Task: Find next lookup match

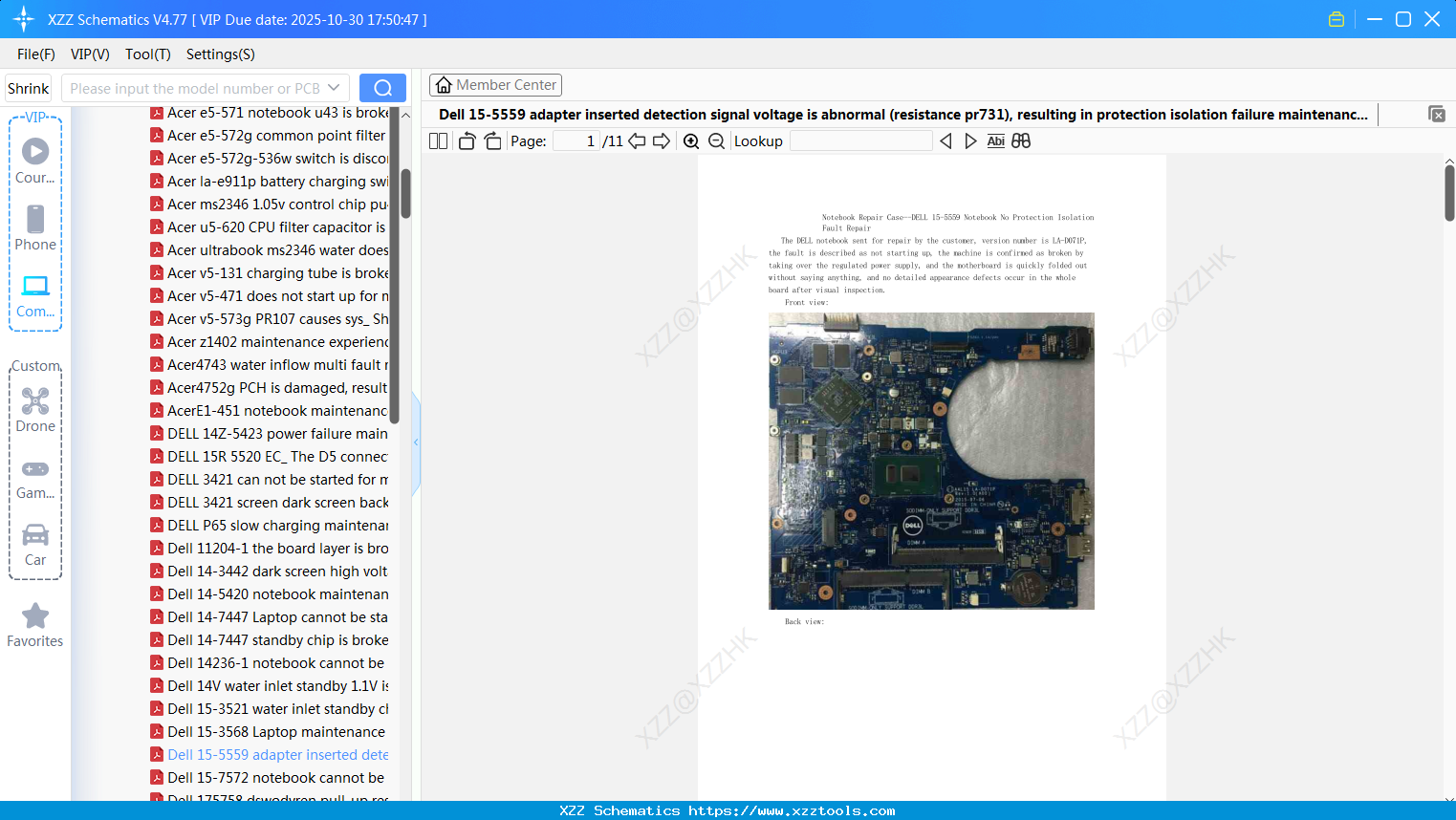Action: click(970, 141)
